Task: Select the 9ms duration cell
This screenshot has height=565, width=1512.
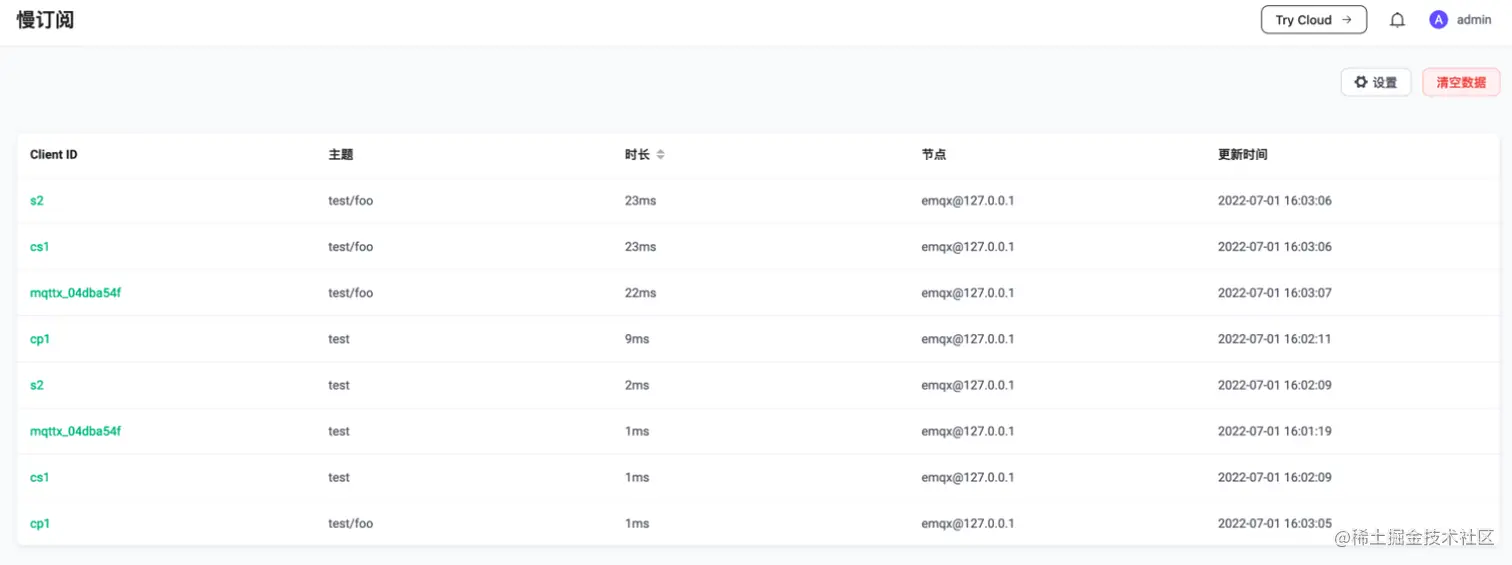Action: point(637,339)
